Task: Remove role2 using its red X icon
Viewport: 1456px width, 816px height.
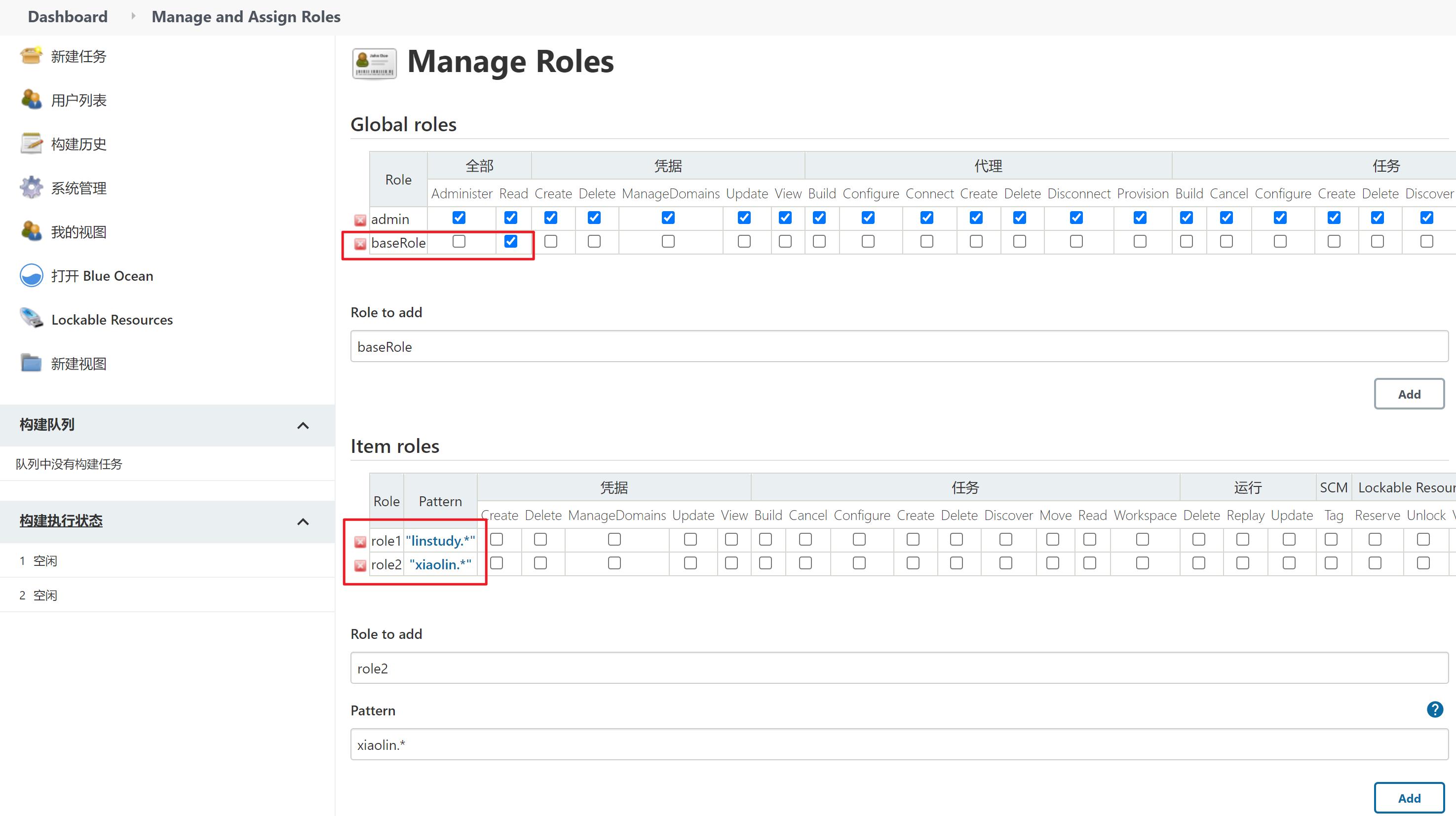Action: 360,566
